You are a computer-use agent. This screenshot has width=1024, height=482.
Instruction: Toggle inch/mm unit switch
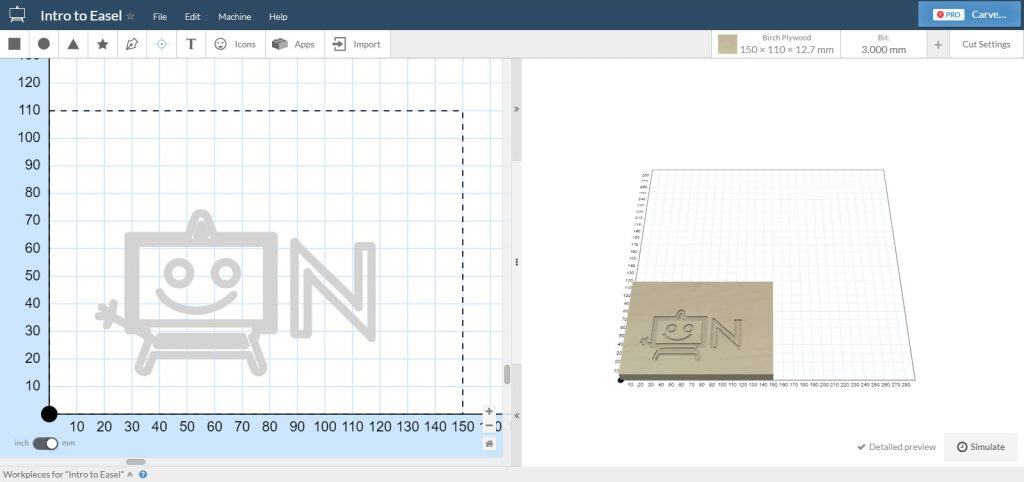pyautogui.click(x=45, y=443)
